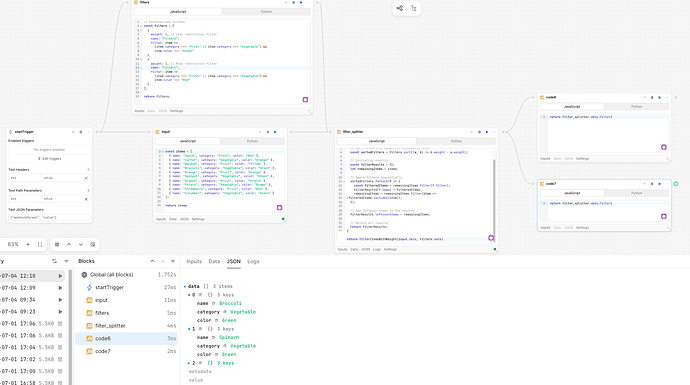The width and height of the screenshot is (690, 385).
Task: Select Global (all blocks) row
Action: (126, 275)
